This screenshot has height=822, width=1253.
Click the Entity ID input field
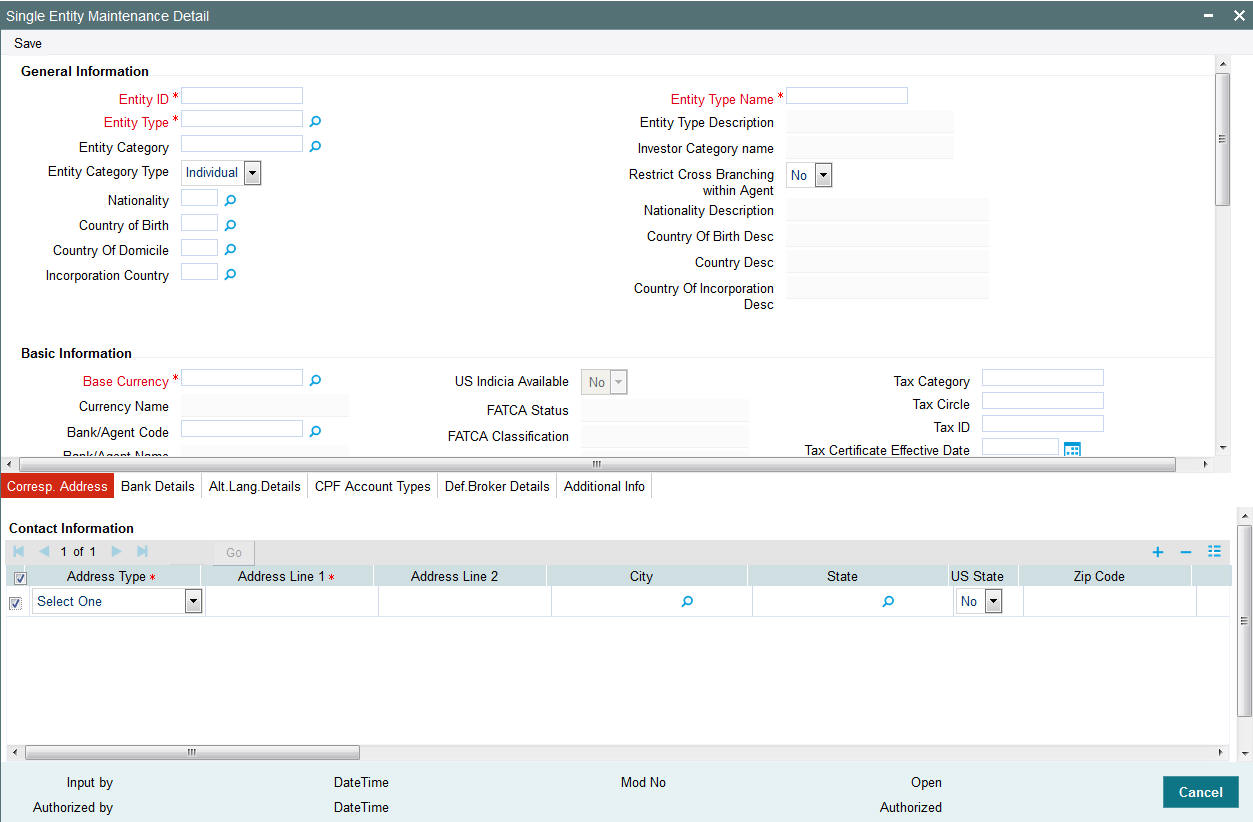click(x=242, y=96)
